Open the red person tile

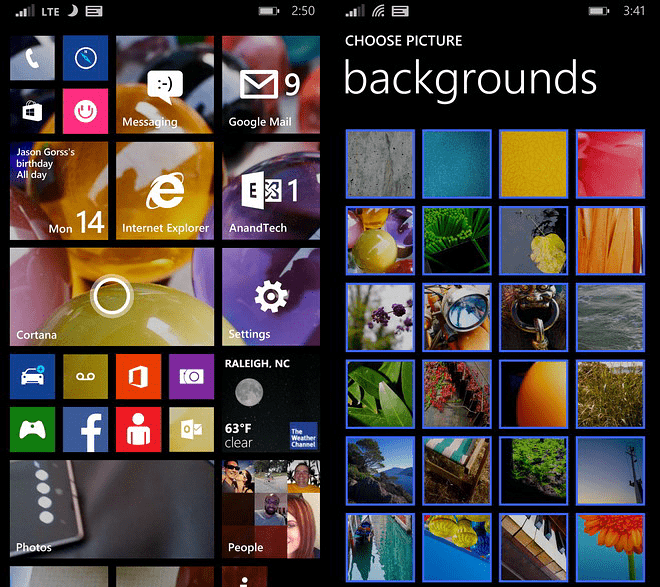(138, 429)
